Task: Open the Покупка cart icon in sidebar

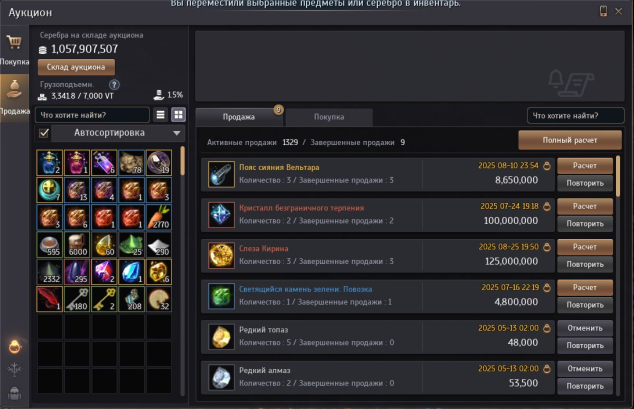Action: click(14, 42)
